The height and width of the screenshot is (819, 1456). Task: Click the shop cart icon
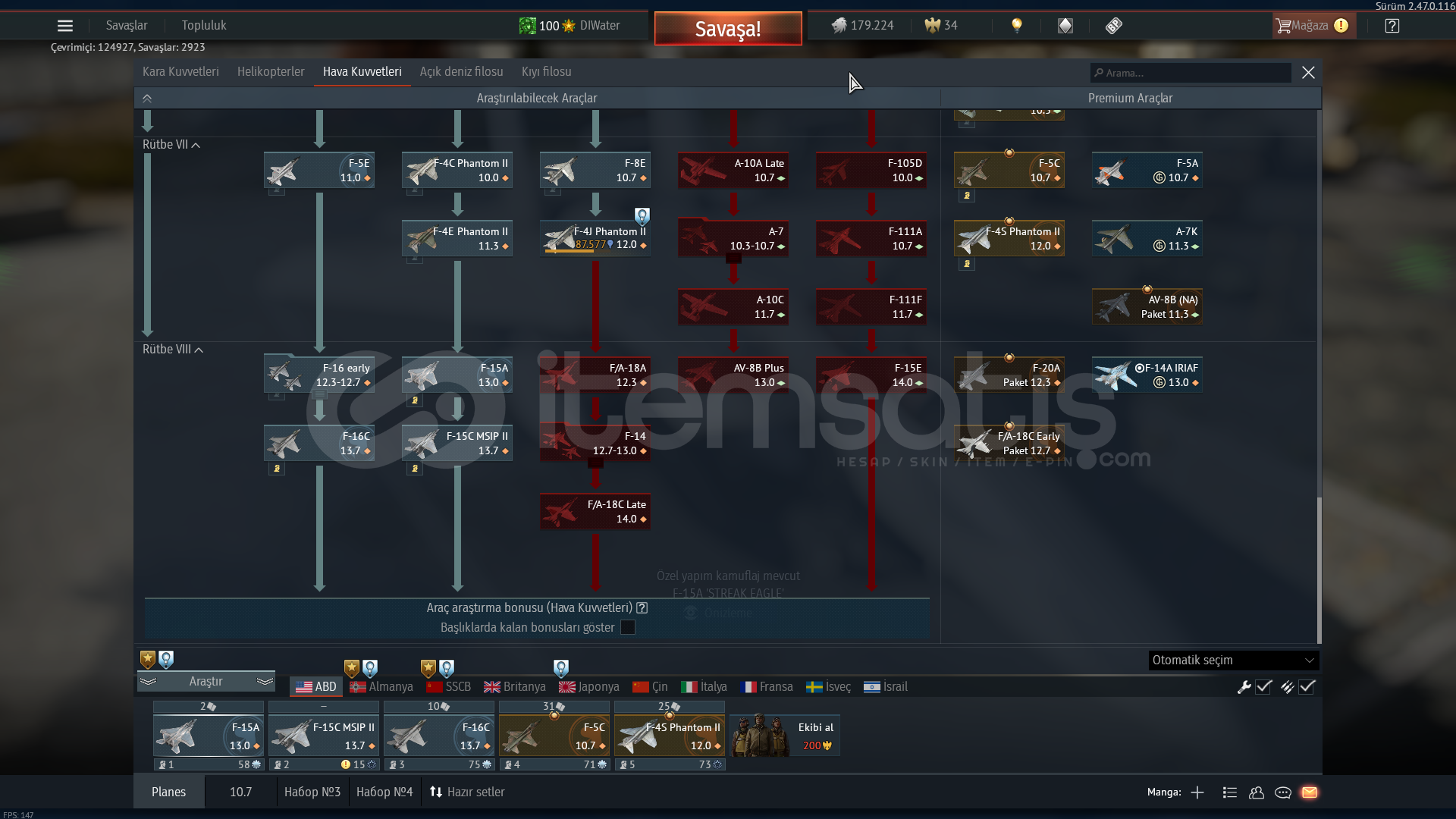1283,26
